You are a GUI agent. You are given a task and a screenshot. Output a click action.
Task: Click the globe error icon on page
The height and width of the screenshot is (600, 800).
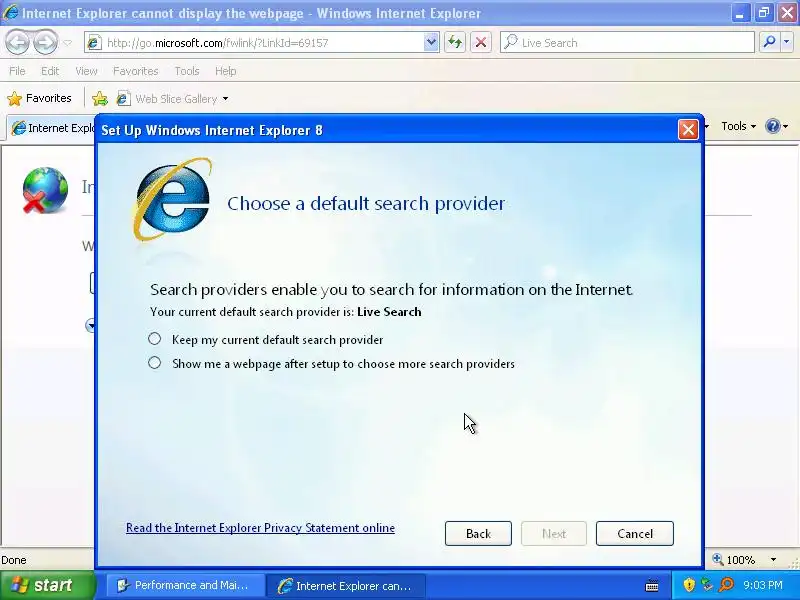tap(45, 190)
